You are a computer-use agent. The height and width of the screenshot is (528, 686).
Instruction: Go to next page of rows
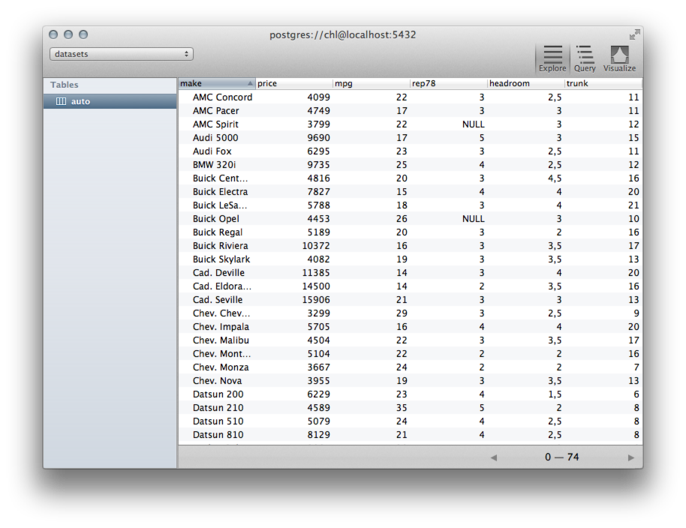coord(630,457)
